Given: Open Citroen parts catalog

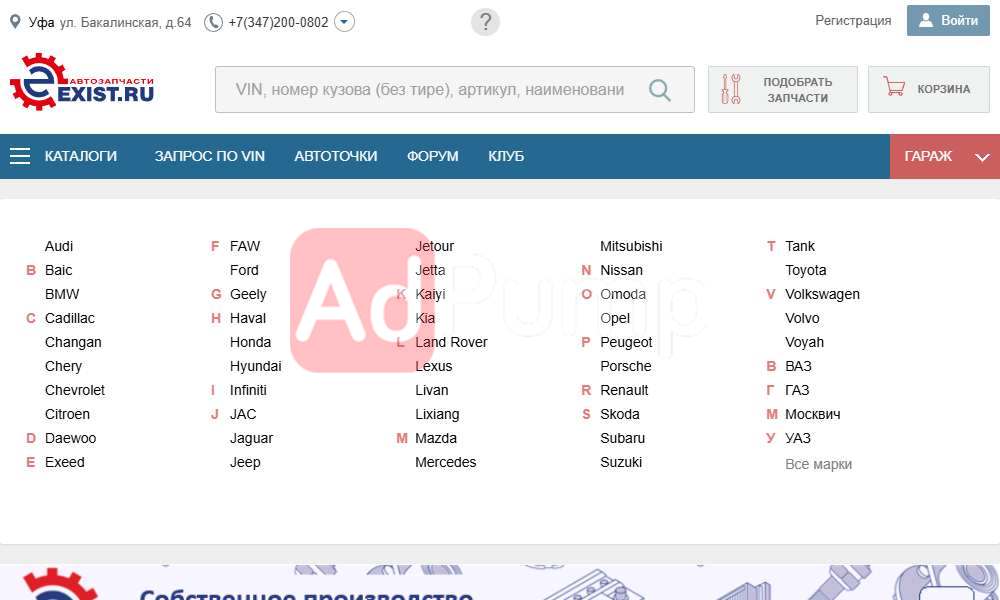Looking at the screenshot, I should point(67,414).
